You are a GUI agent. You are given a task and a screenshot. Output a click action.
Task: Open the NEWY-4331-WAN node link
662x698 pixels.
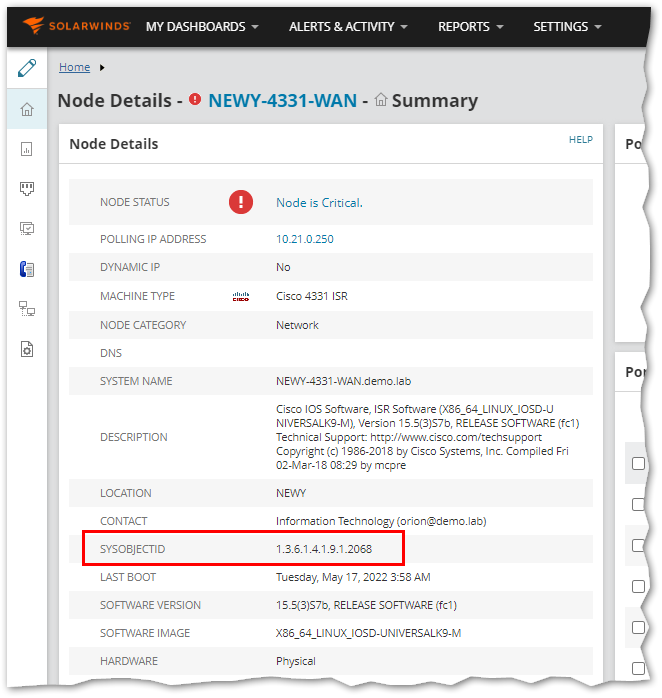click(283, 101)
